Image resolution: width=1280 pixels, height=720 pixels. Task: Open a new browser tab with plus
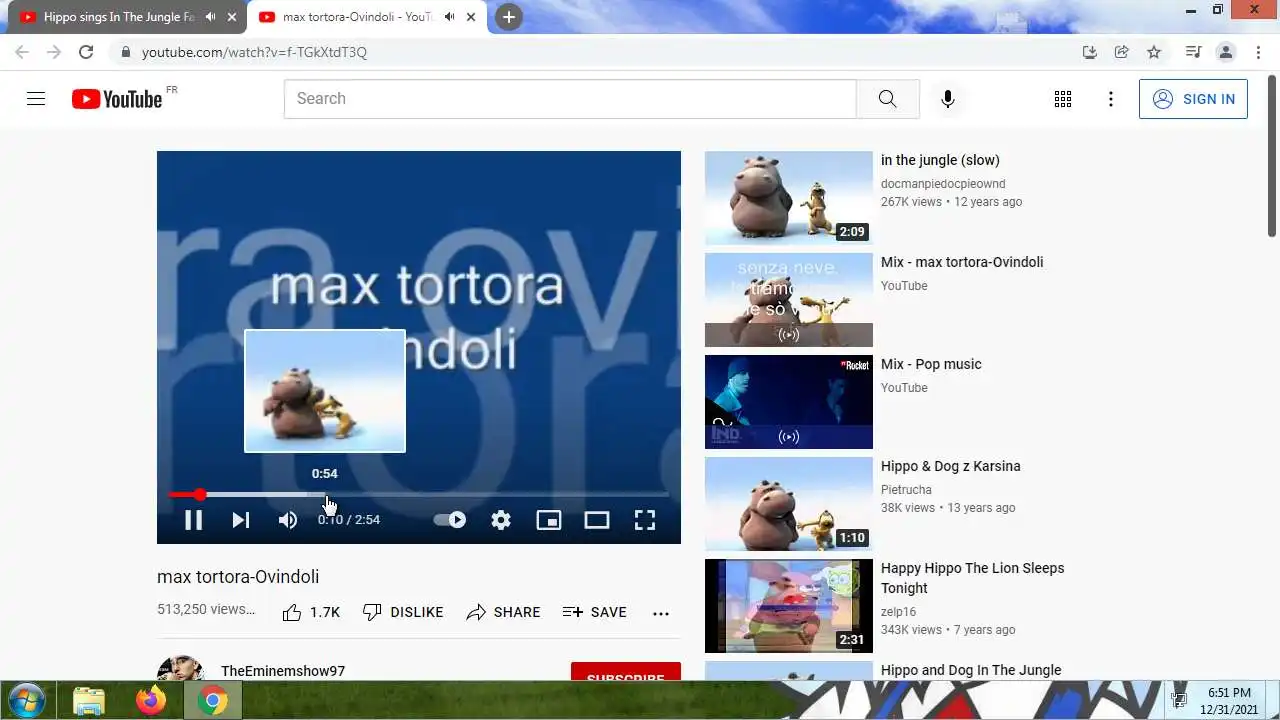coord(509,17)
